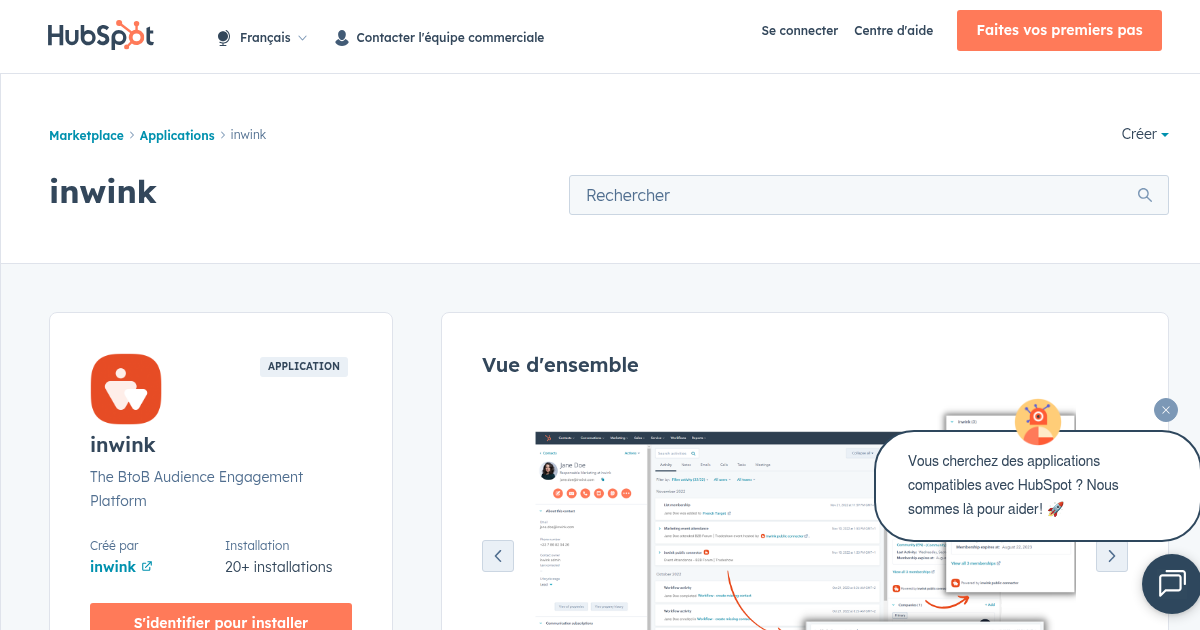Screen dimensions: 1200x630
Task: Open the overview screenshot thumbnail
Action: tap(805, 520)
